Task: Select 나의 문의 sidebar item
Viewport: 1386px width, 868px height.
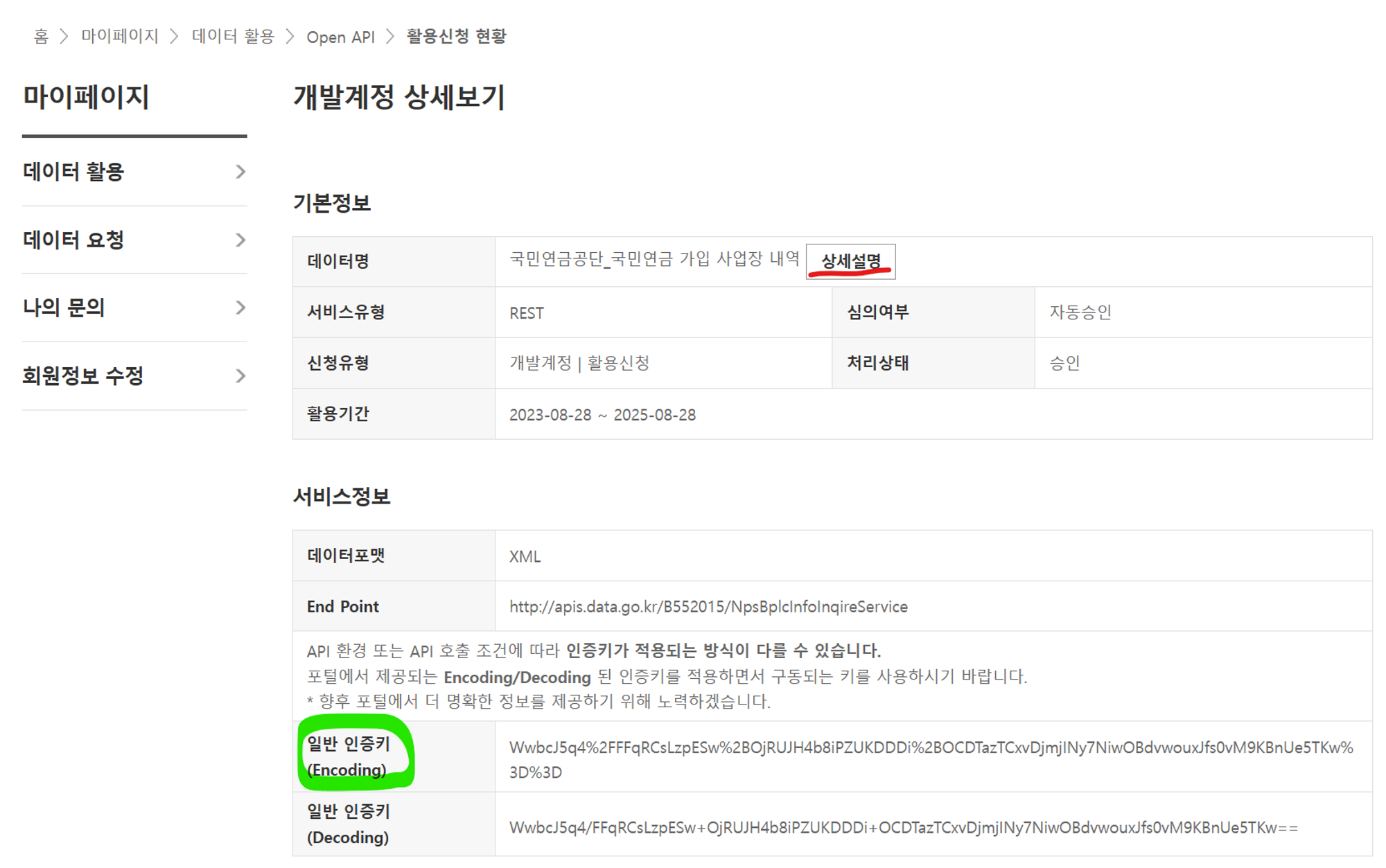Action: pos(64,308)
